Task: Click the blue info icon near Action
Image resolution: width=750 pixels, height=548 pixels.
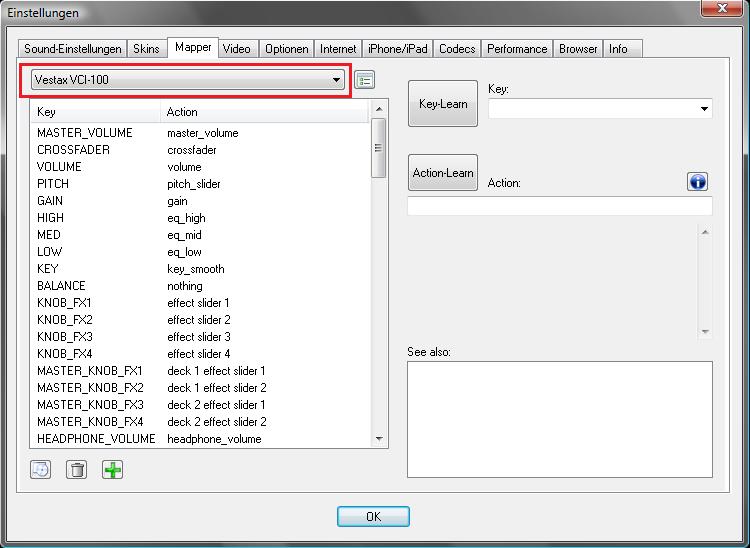Action: [x=697, y=181]
